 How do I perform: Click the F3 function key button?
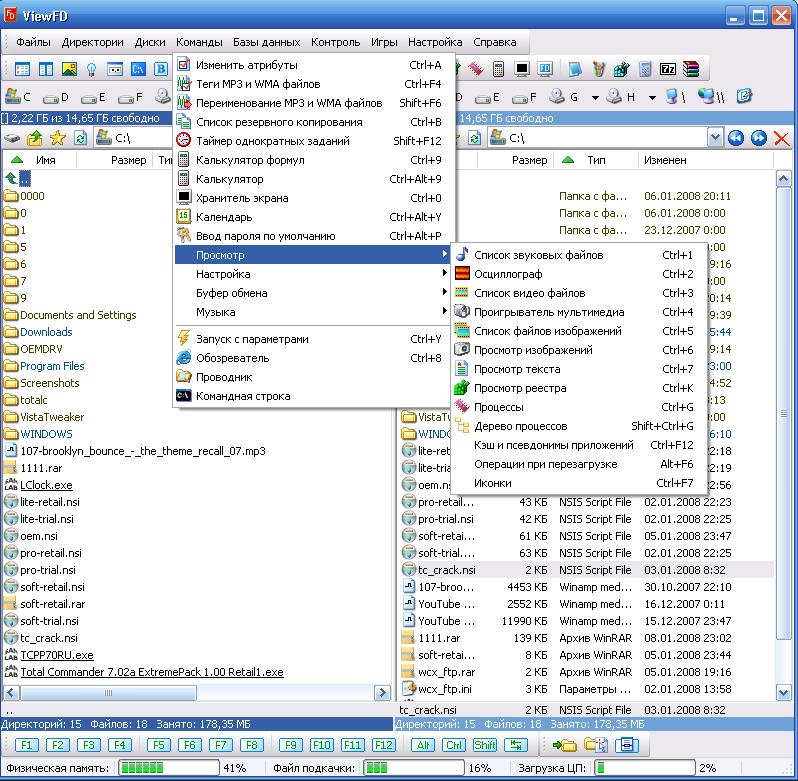click(x=89, y=745)
